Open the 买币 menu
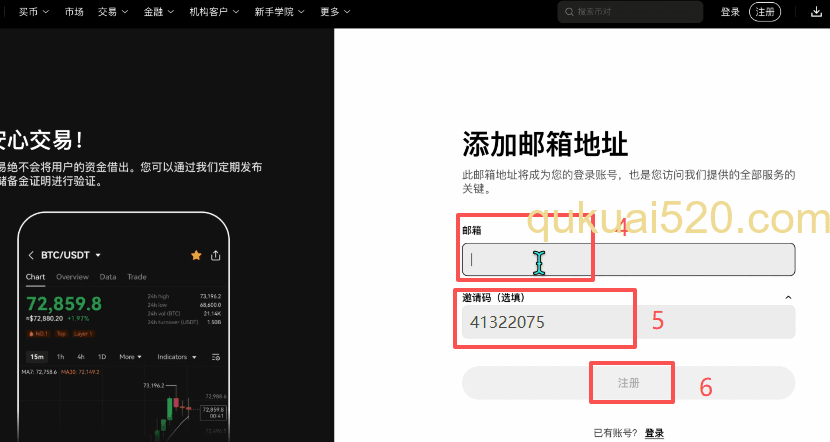830x442 pixels. pyautogui.click(x=34, y=12)
